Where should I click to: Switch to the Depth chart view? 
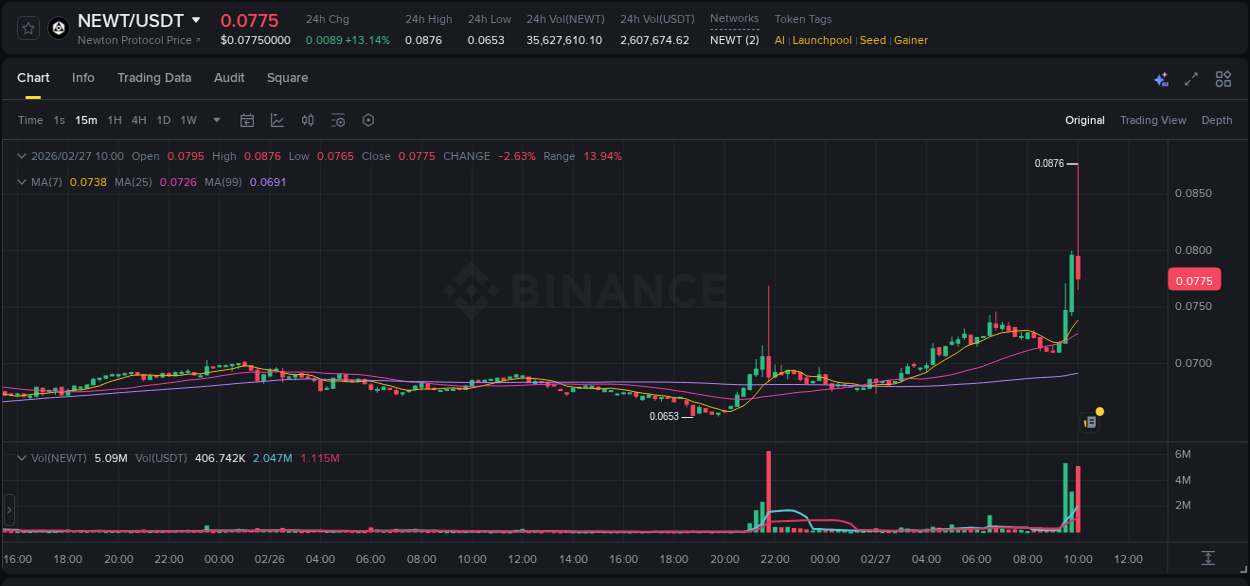click(x=1217, y=120)
